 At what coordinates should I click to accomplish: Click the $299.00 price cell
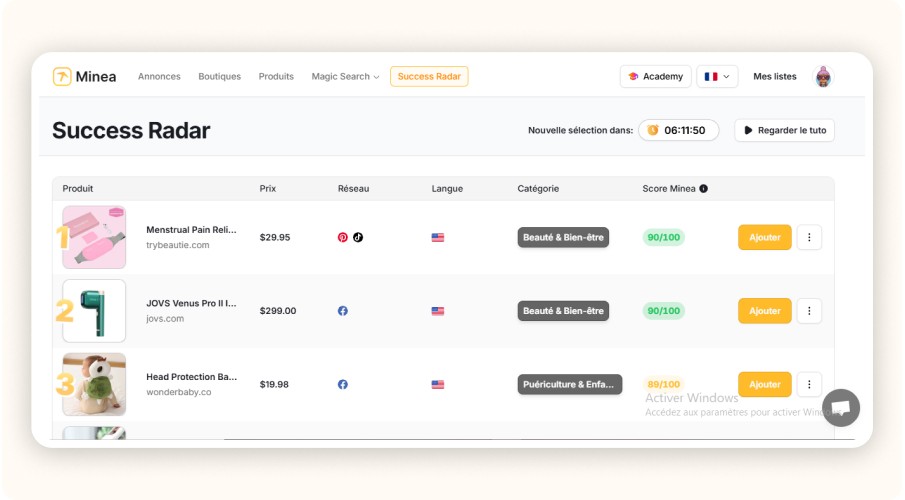click(278, 311)
